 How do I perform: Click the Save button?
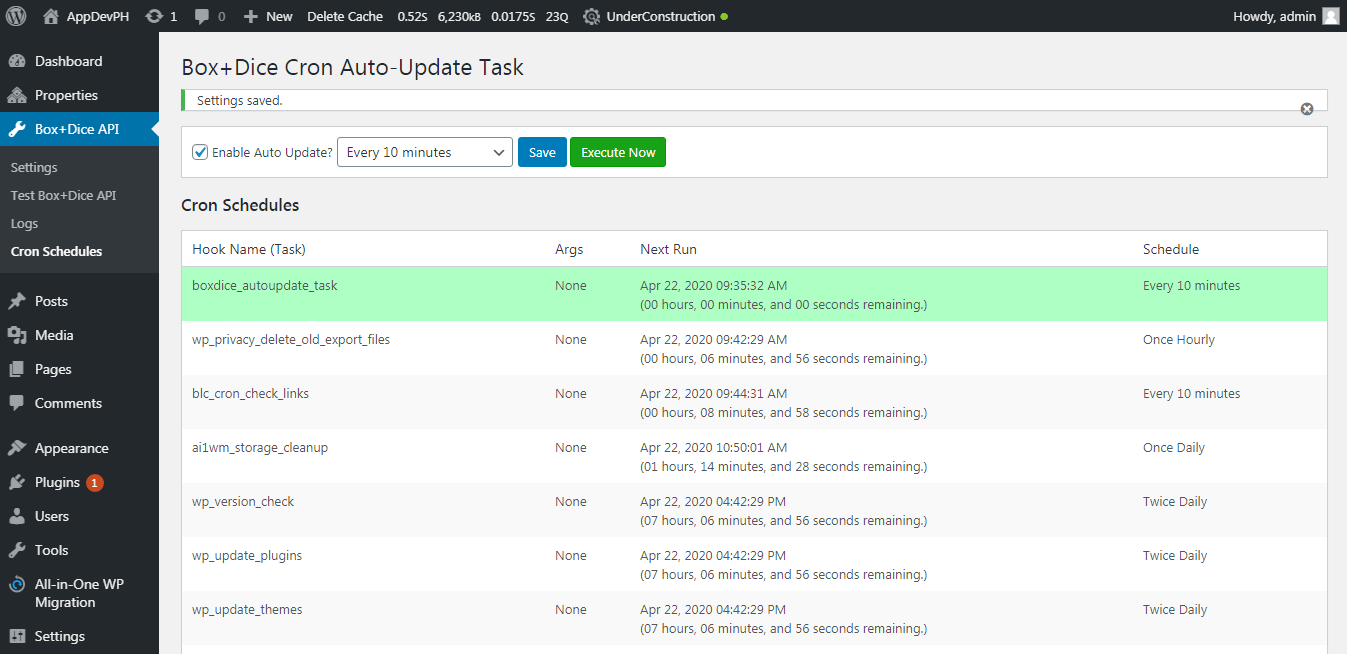point(542,152)
